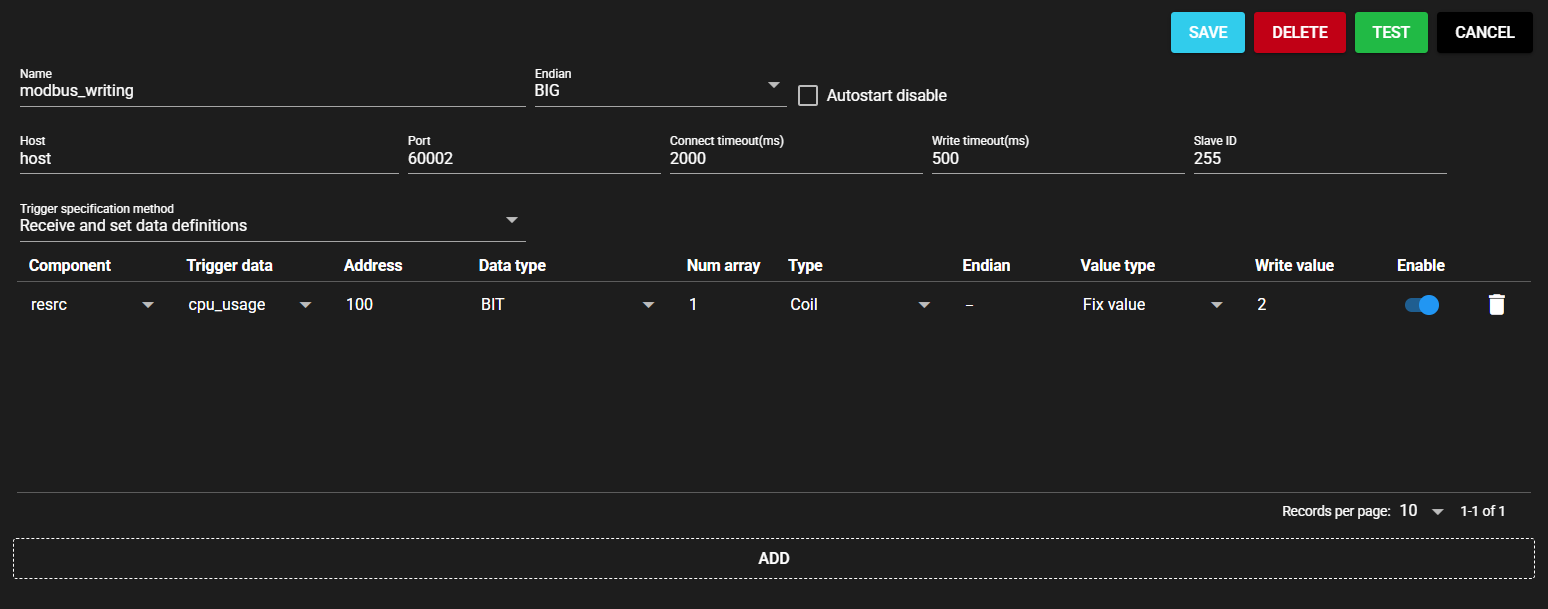Click the Write value field in row
This screenshot has height=609, width=1548.
1310,305
